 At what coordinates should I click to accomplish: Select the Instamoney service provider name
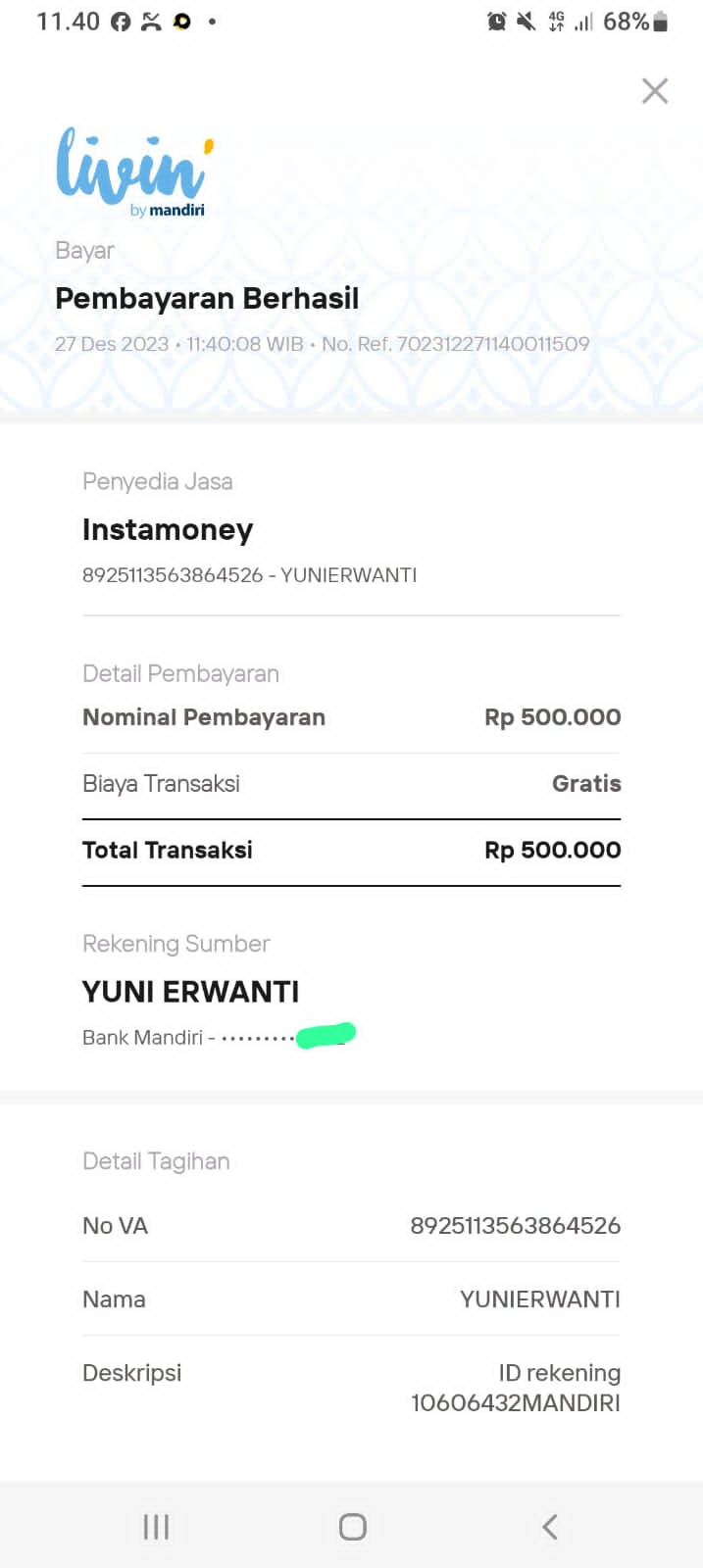tap(168, 530)
